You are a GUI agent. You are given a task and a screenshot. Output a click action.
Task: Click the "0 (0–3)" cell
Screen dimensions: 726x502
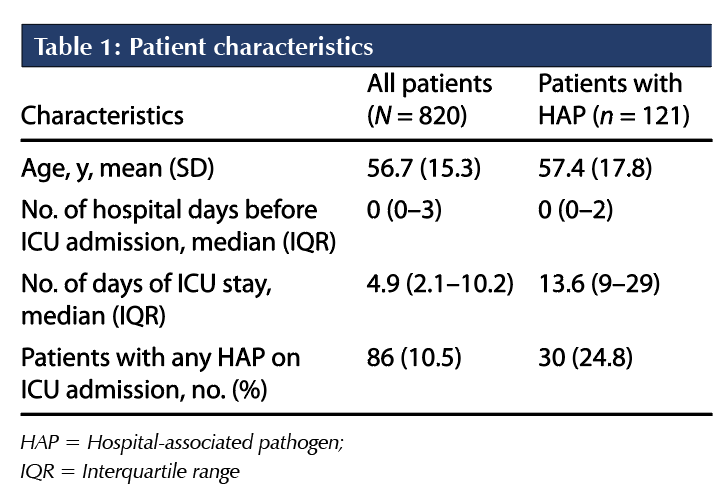[x=402, y=211]
